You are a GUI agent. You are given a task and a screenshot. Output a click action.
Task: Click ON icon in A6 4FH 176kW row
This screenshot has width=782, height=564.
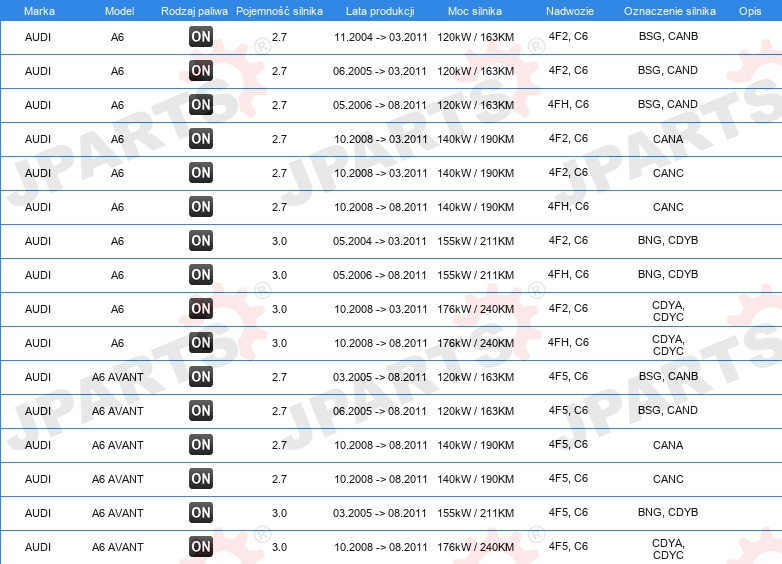[x=200, y=342]
